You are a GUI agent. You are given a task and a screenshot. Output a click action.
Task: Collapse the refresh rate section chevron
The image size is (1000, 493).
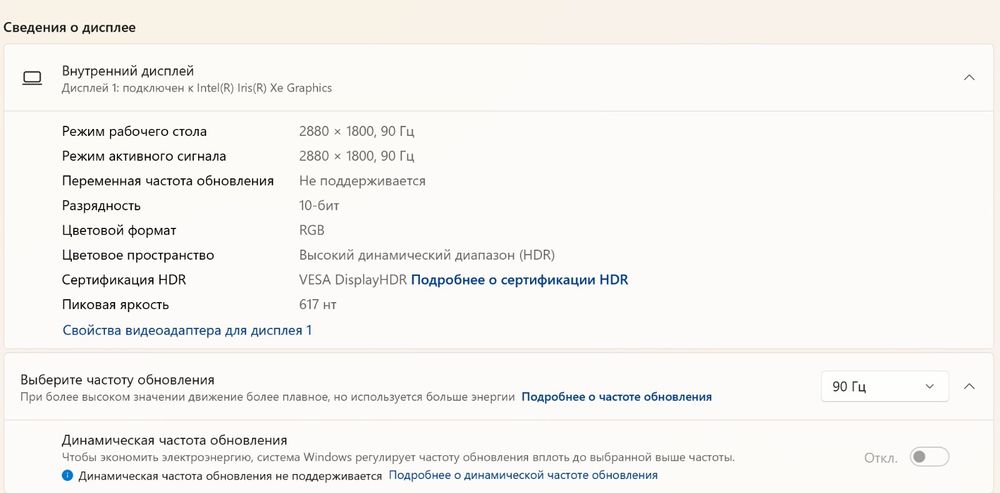coord(968,386)
